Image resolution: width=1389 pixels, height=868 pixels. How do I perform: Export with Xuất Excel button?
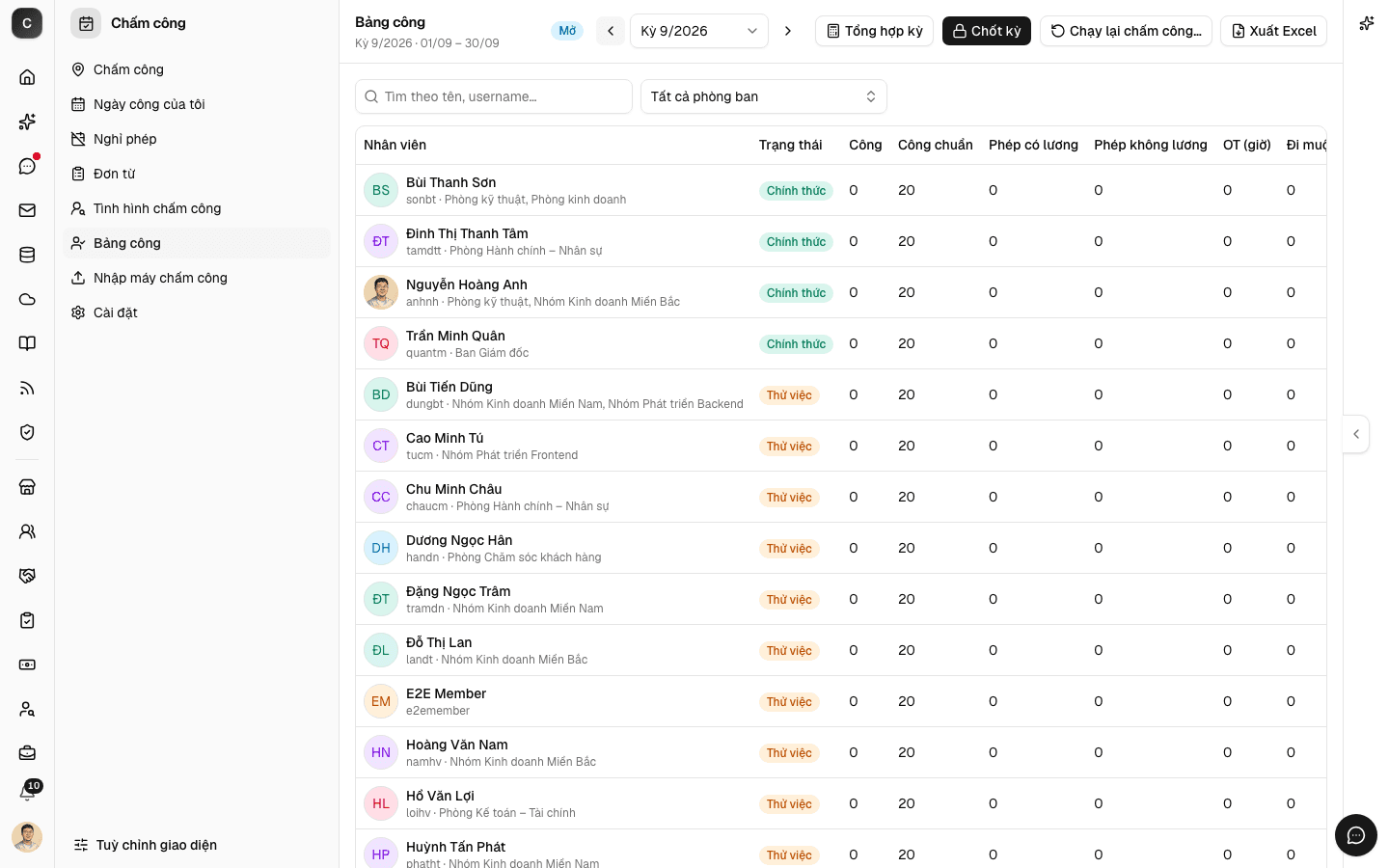click(1273, 31)
